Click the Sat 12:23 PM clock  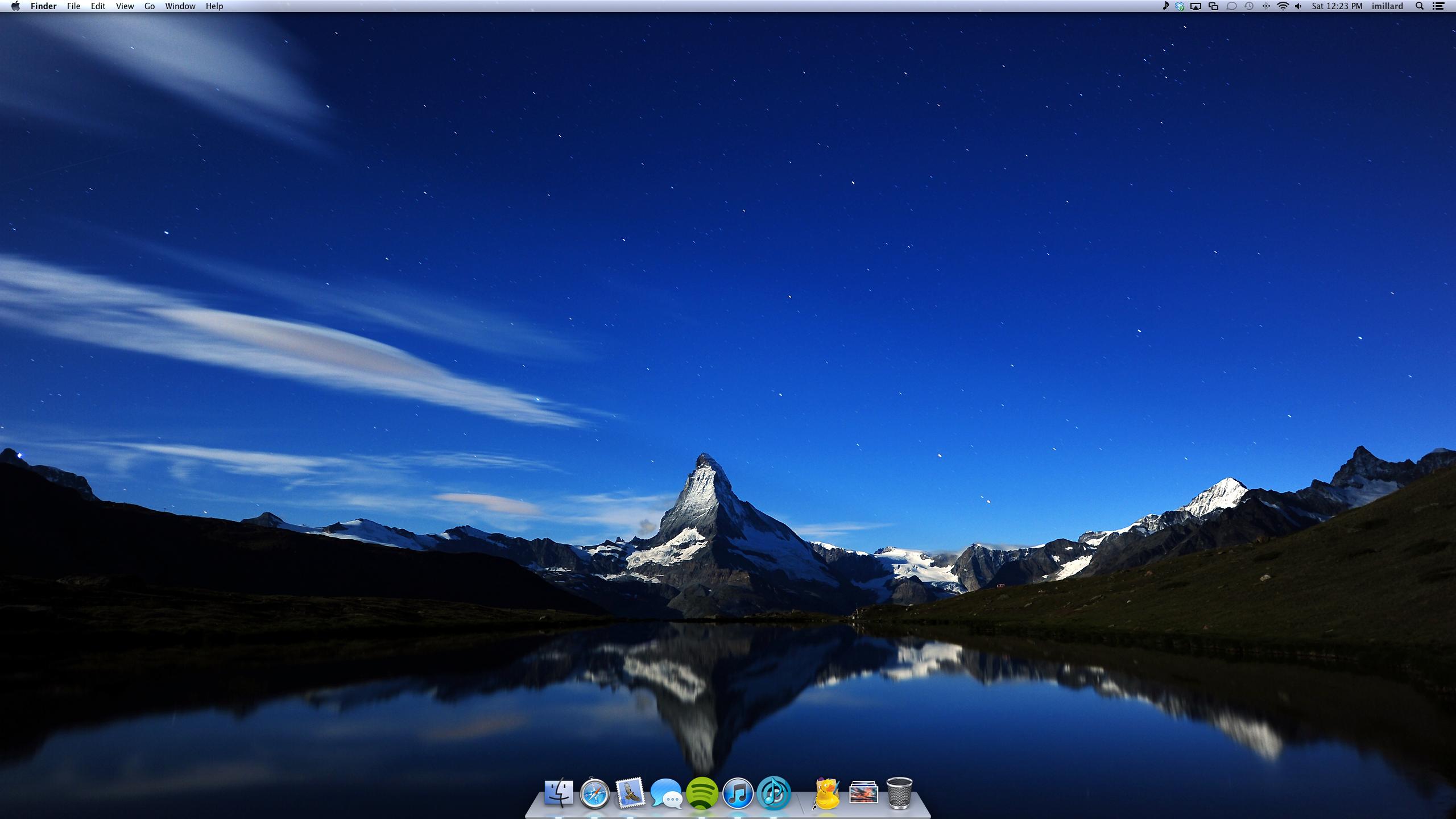1337,6
